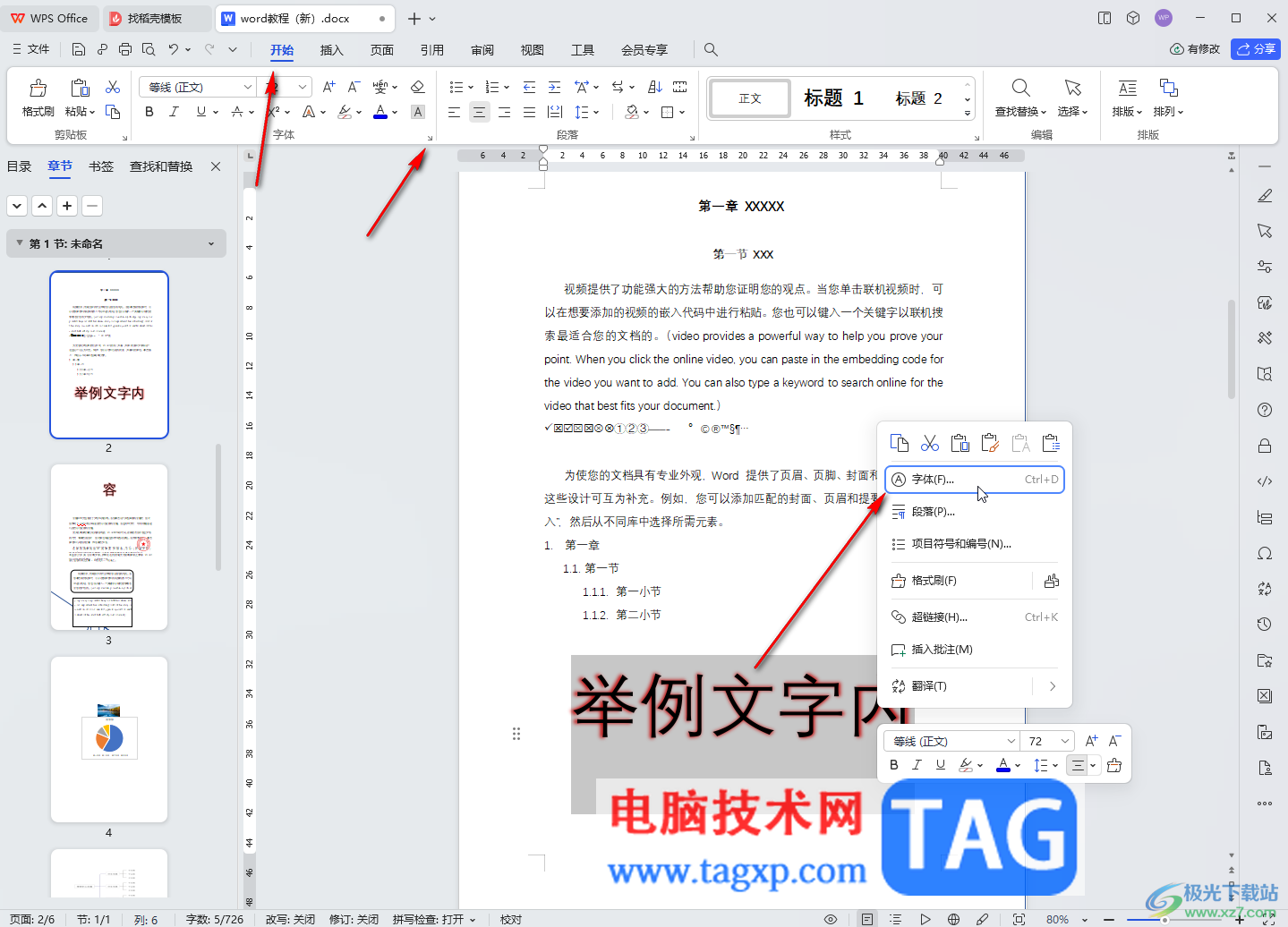The image size is (1288, 927).
Task: Toggle center alignment in ribbon paragraph group
Action: point(480,112)
